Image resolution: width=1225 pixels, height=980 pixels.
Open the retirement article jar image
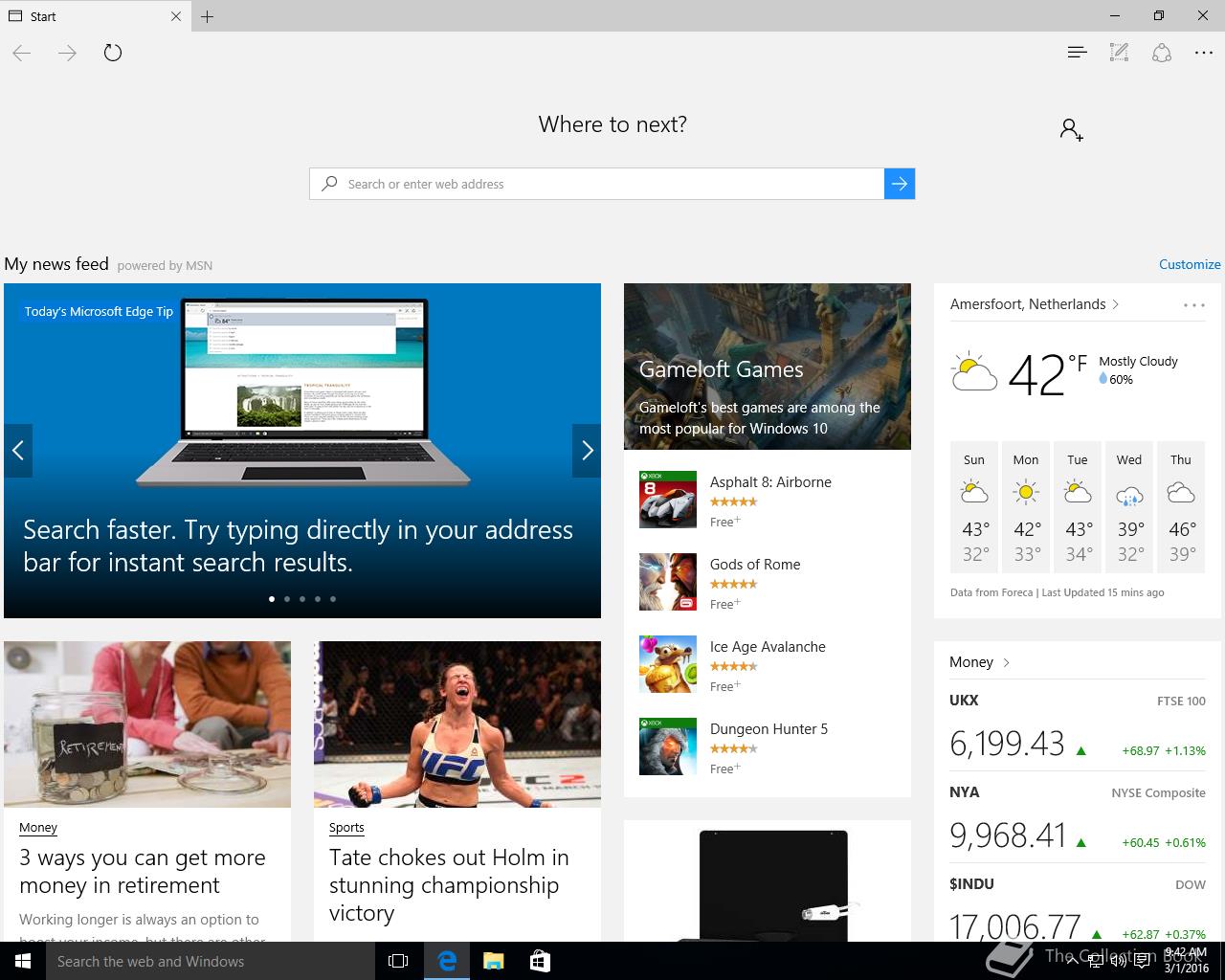tap(147, 724)
